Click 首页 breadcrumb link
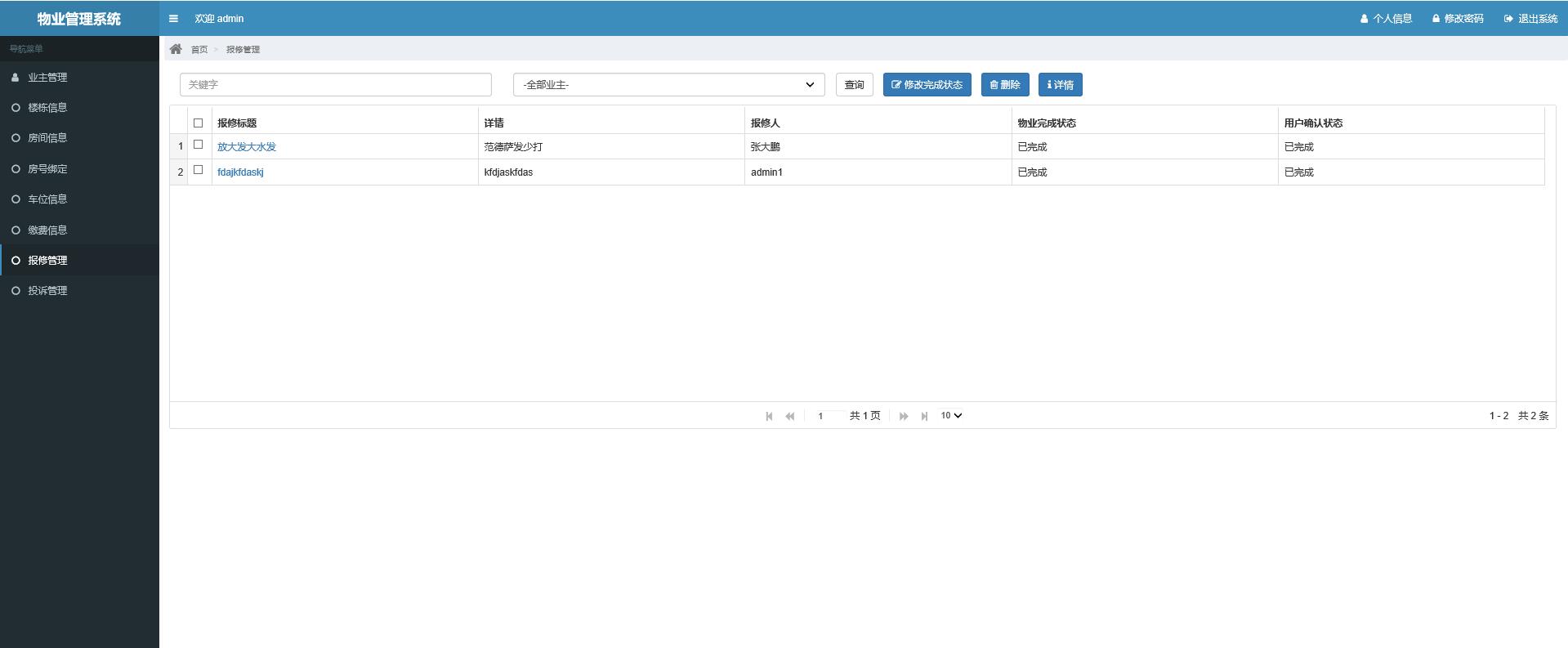Viewport: 1568px width, 648px height. [199, 50]
